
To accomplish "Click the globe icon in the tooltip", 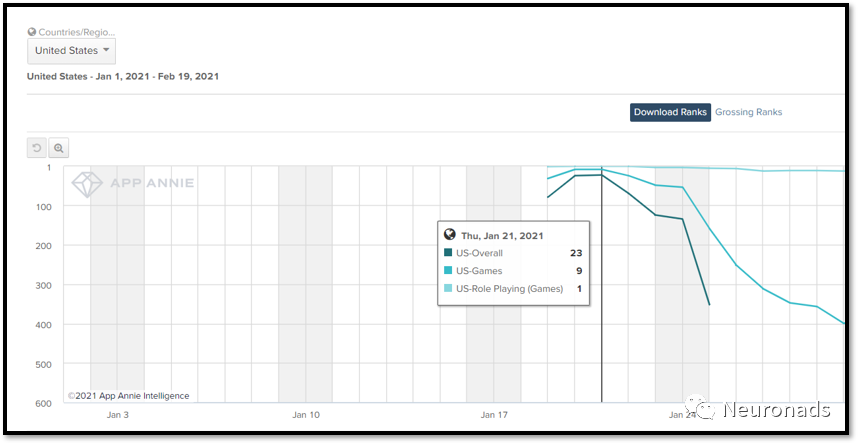I will coord(449,234).
